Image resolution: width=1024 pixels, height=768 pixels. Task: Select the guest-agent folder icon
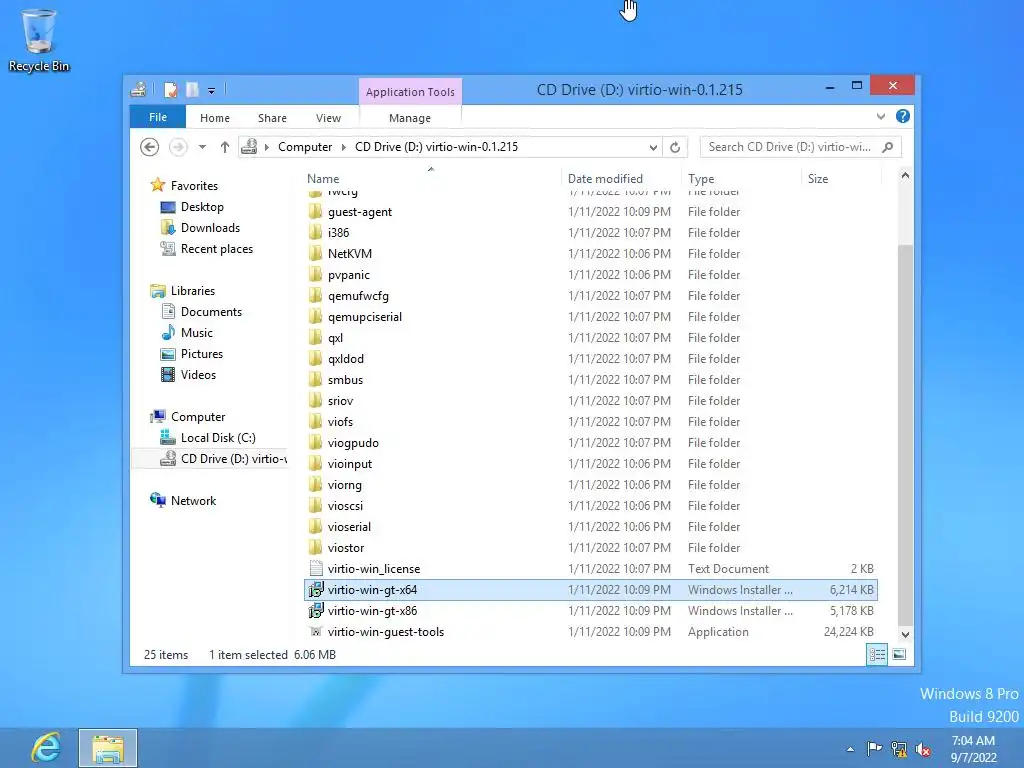pos(315,212)
